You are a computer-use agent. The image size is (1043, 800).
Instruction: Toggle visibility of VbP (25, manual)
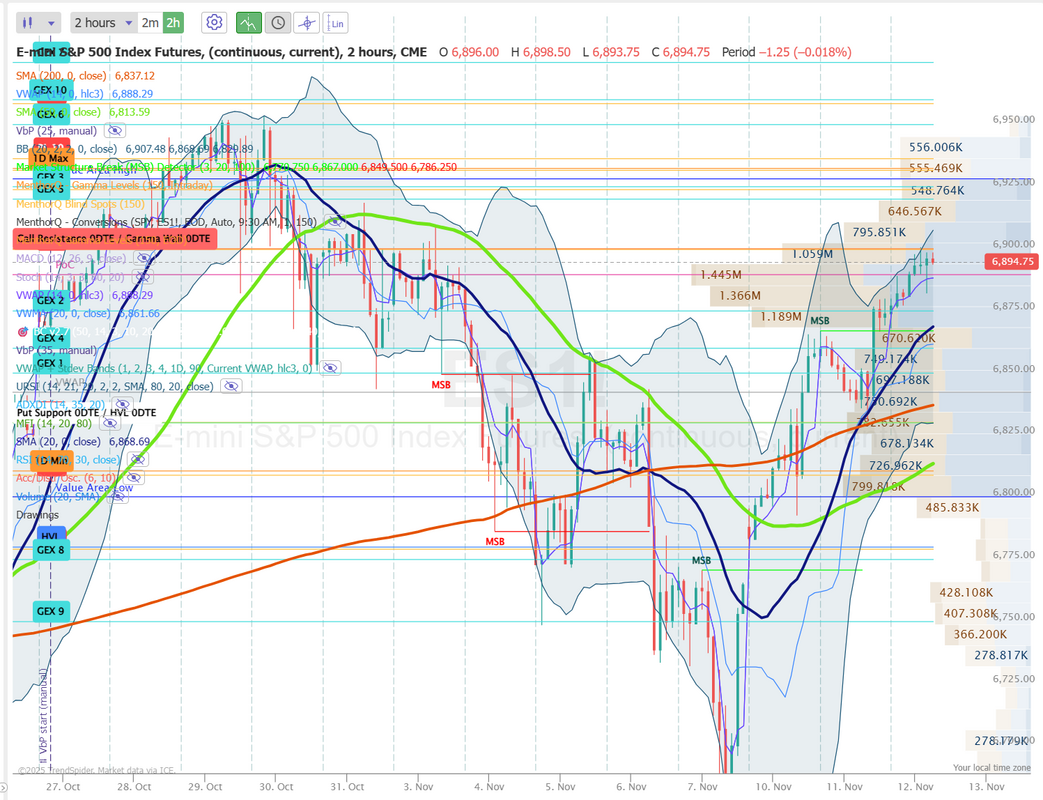pos(115,130)
